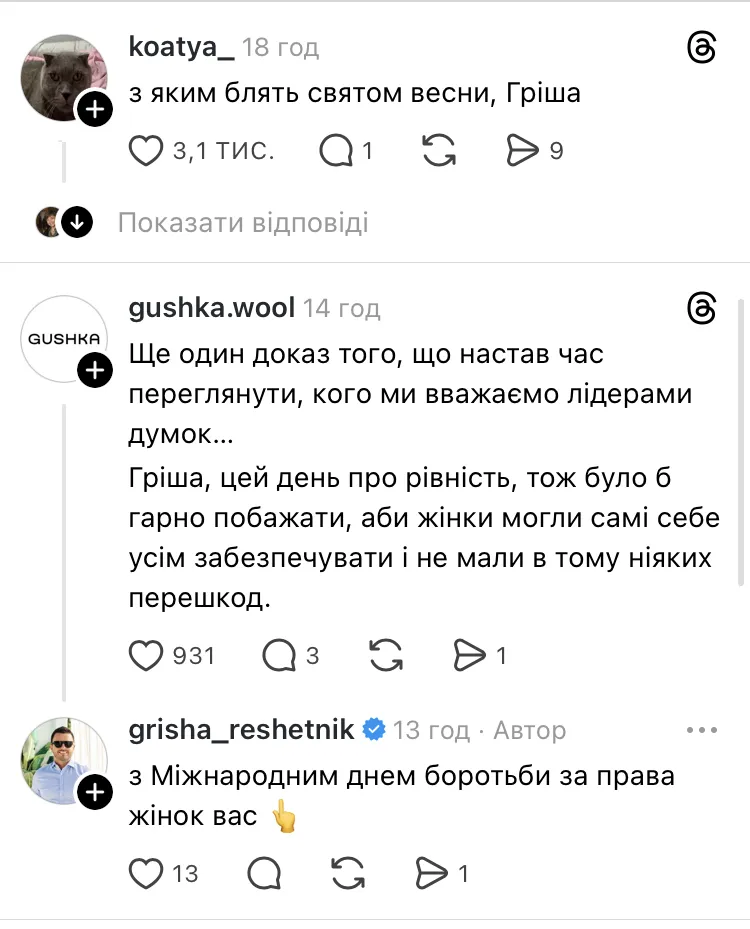The height and width of the screenshot is (929, 750).
Task: Like koatya_'s comment with heart icon
Action: (x=147, y=151)
